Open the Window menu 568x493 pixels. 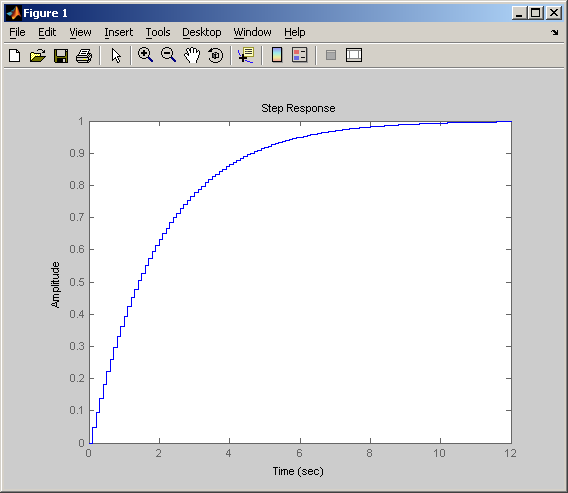252,32
